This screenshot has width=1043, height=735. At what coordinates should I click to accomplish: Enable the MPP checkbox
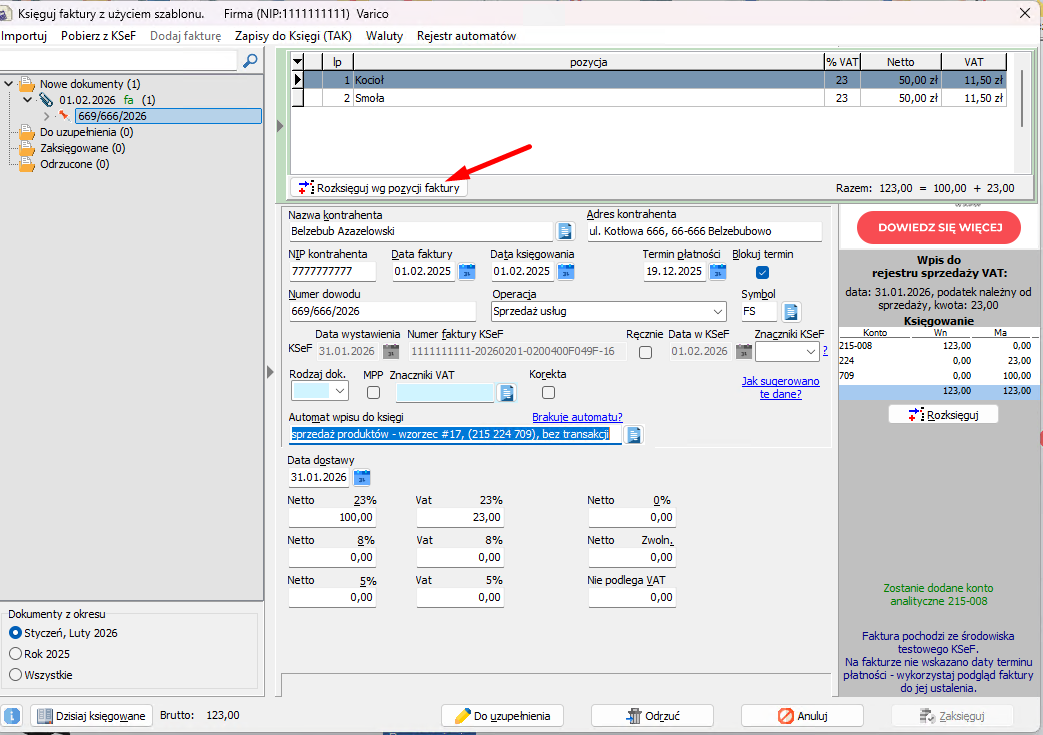[373, 392]
